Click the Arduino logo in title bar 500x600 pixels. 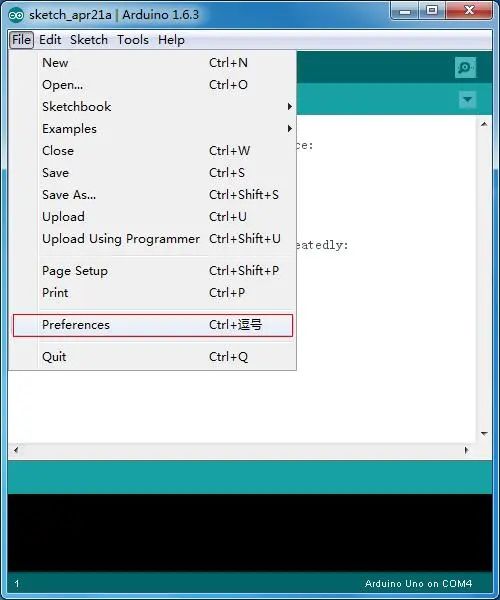pyautogui.click(x=16, y=15)
